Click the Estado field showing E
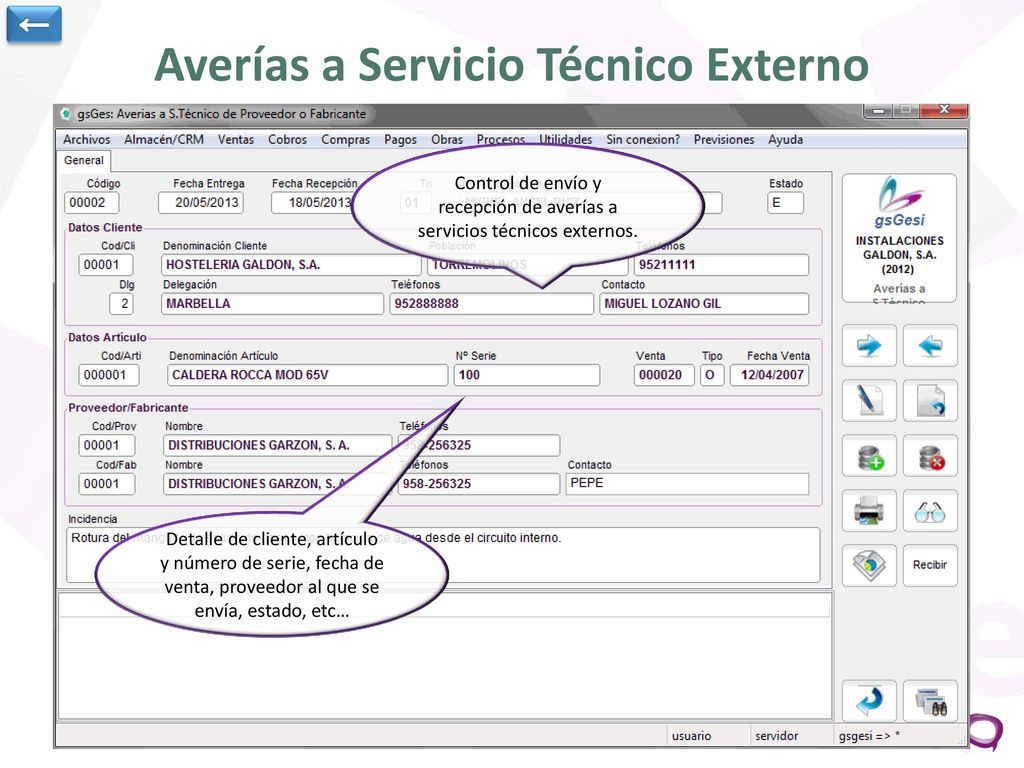The image size is (1024, 768). point(785,202)
